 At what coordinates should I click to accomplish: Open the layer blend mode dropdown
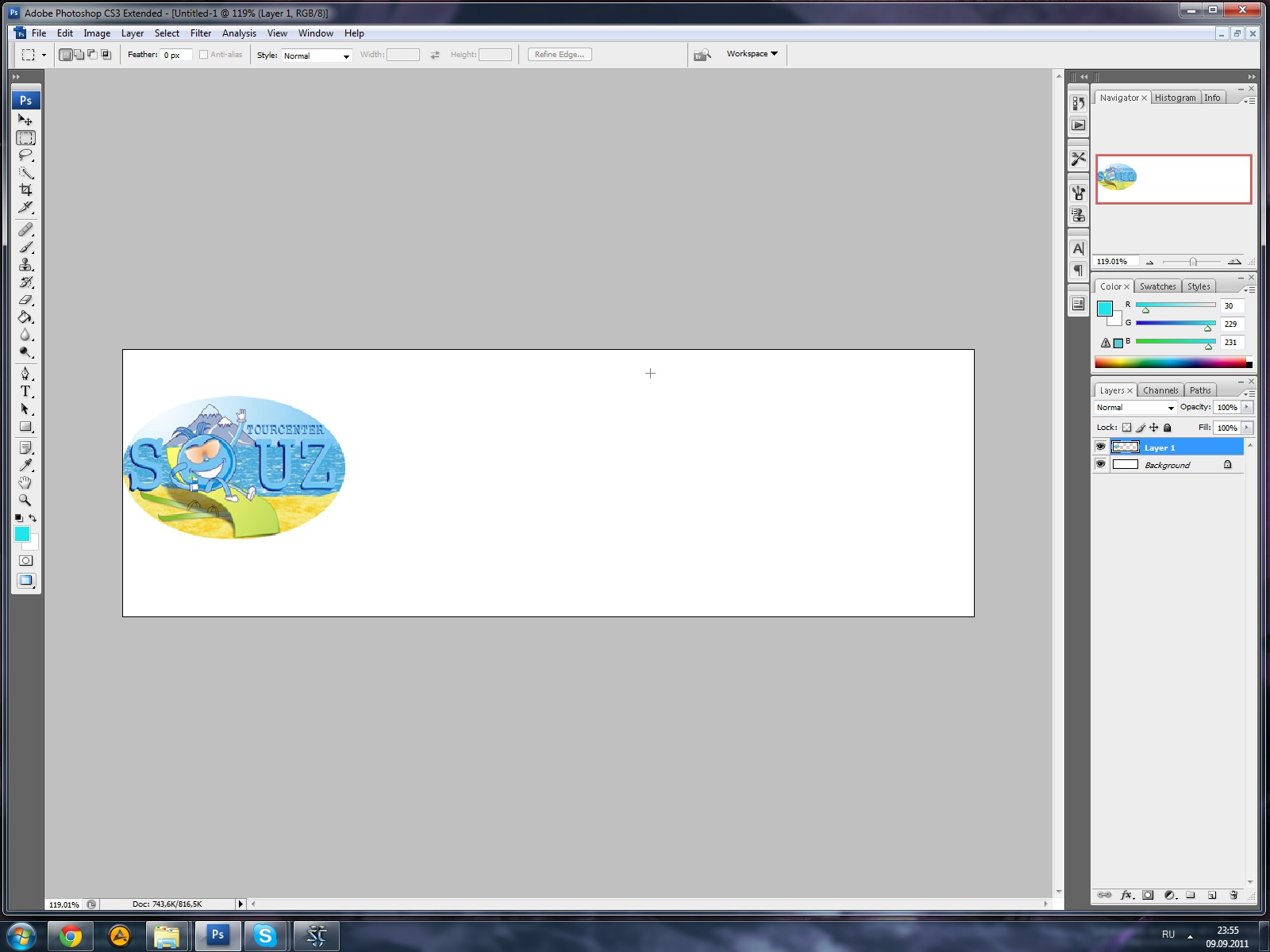(x=1135, y=407)
